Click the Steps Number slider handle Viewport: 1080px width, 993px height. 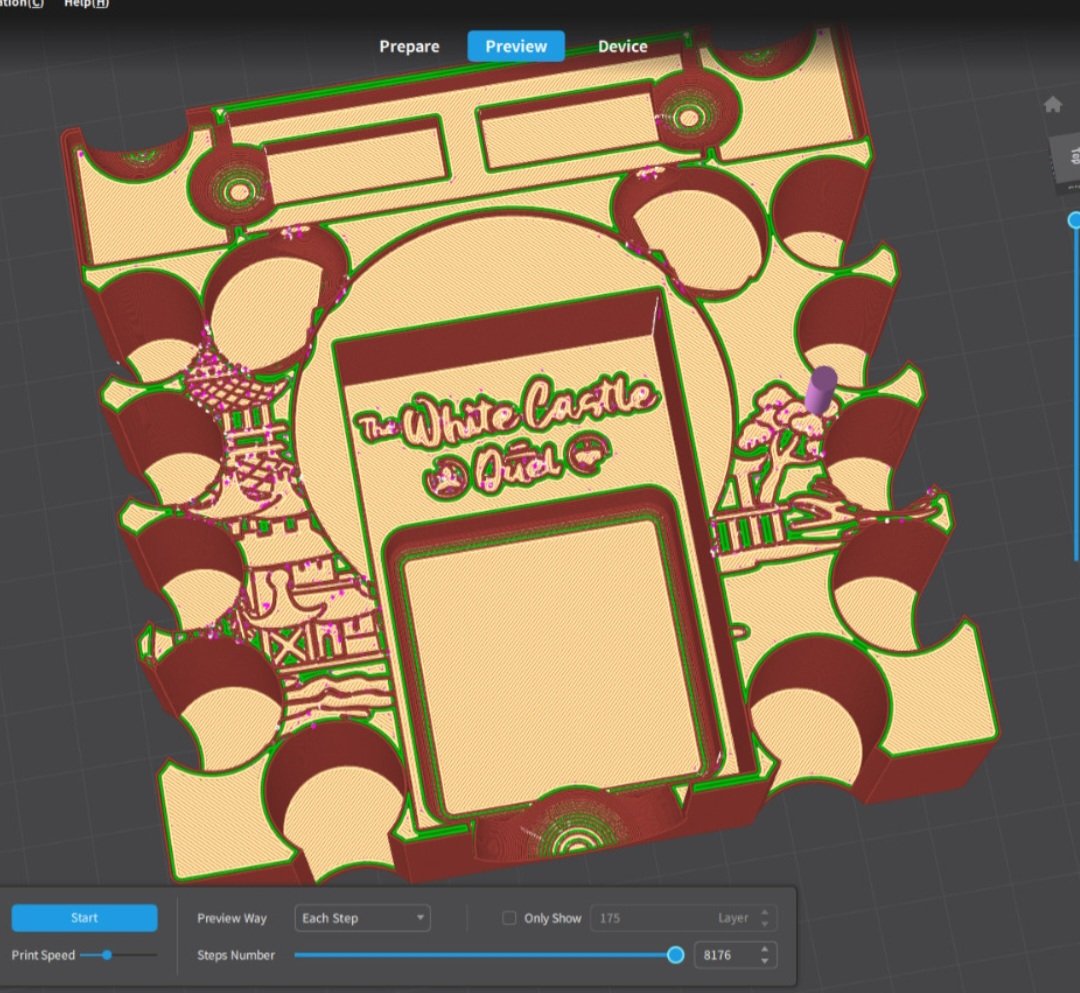[676, 955]
